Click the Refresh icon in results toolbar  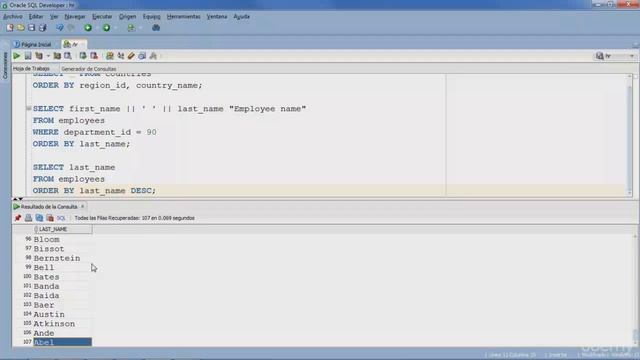(x=39, y=218)
